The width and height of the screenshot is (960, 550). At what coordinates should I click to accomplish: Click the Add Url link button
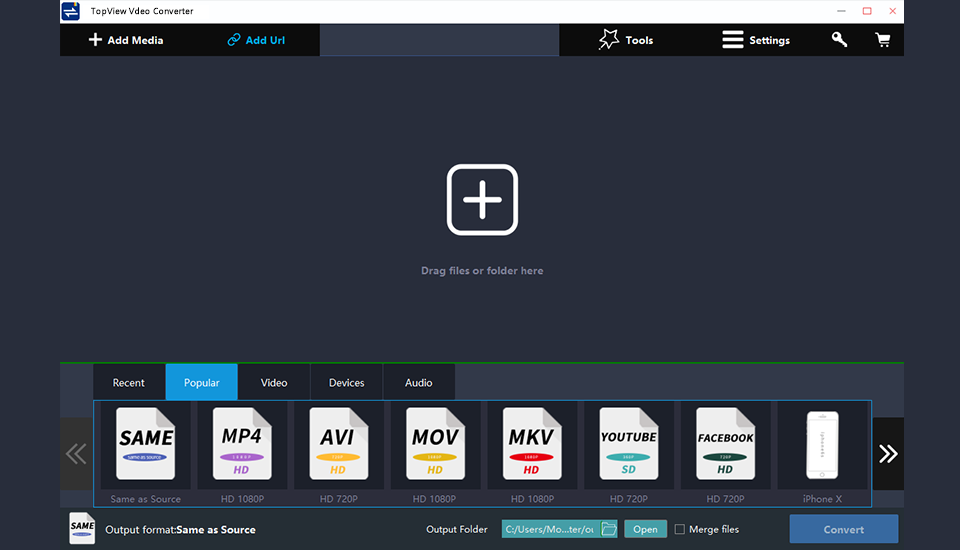pos(256,40)
